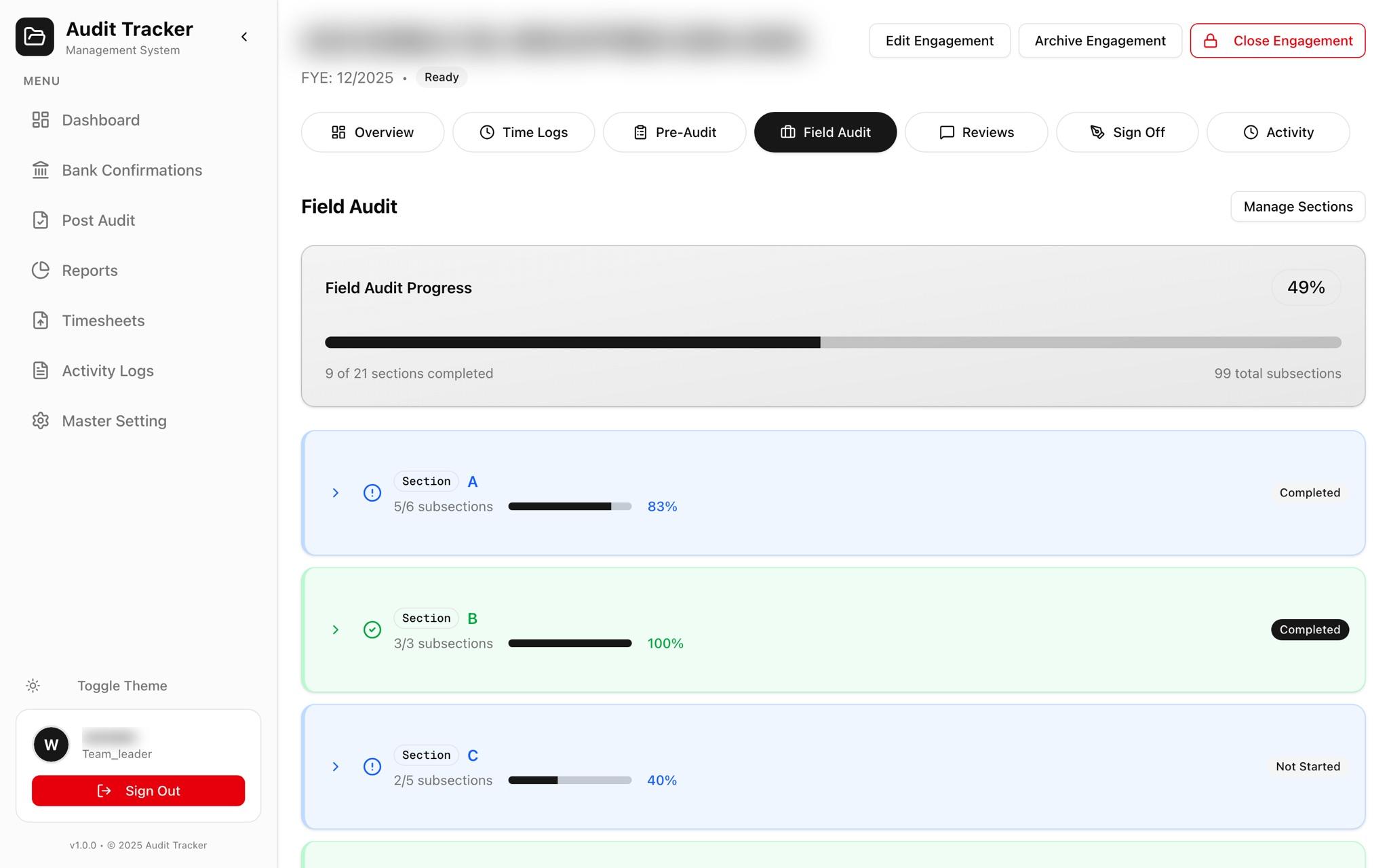Viewport: 1389px width, 868px height.
Task: Click the Section A alert circle icon
Action: point(372,493)
